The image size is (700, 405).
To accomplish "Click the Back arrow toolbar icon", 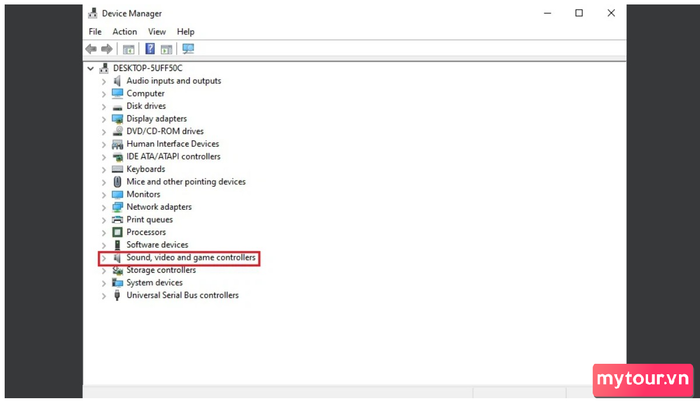I will click(91, 49).
